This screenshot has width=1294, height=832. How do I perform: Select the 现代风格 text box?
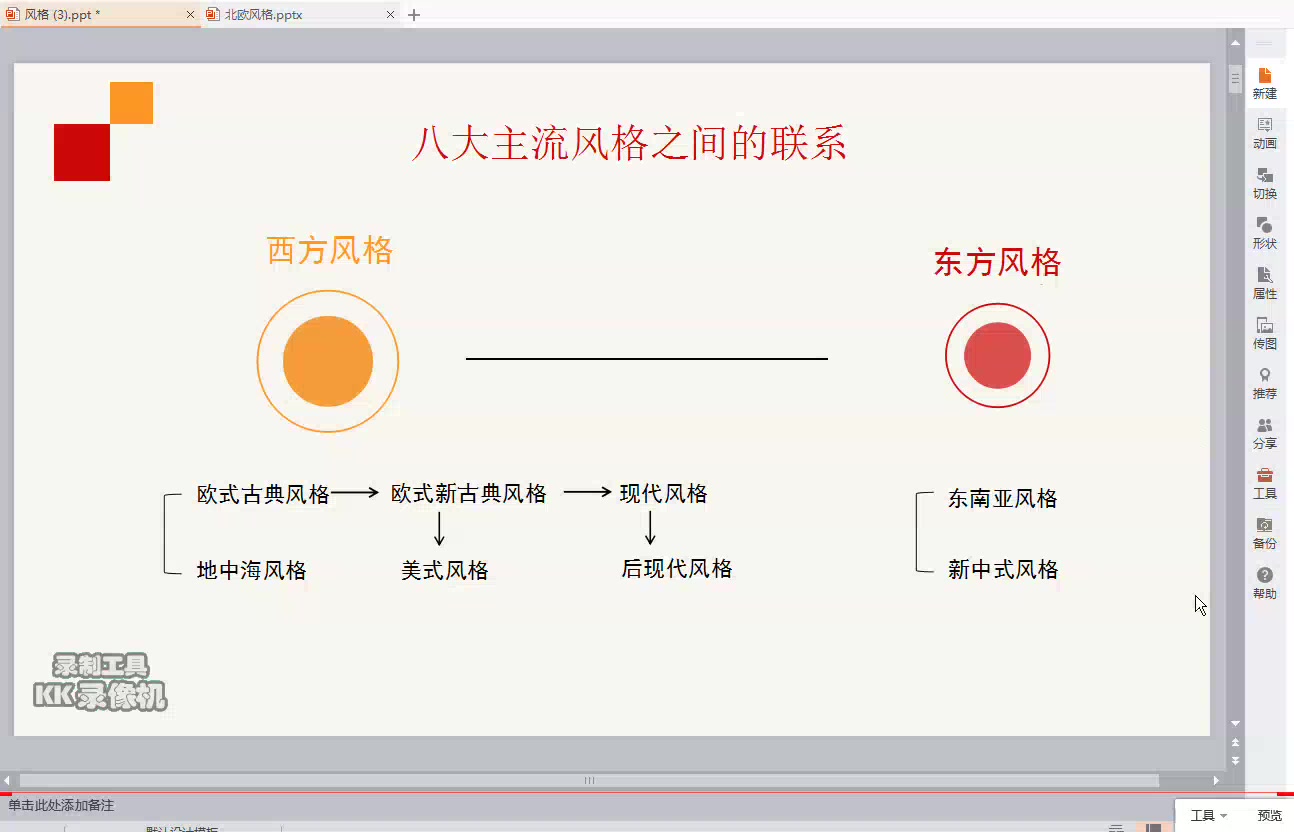(x=664, y=494)
